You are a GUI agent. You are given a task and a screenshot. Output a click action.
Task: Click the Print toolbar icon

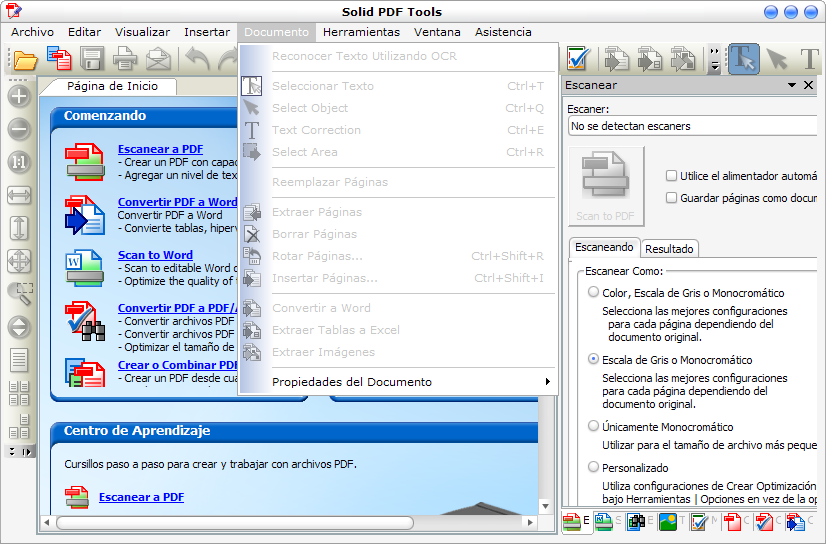[125, 59]
